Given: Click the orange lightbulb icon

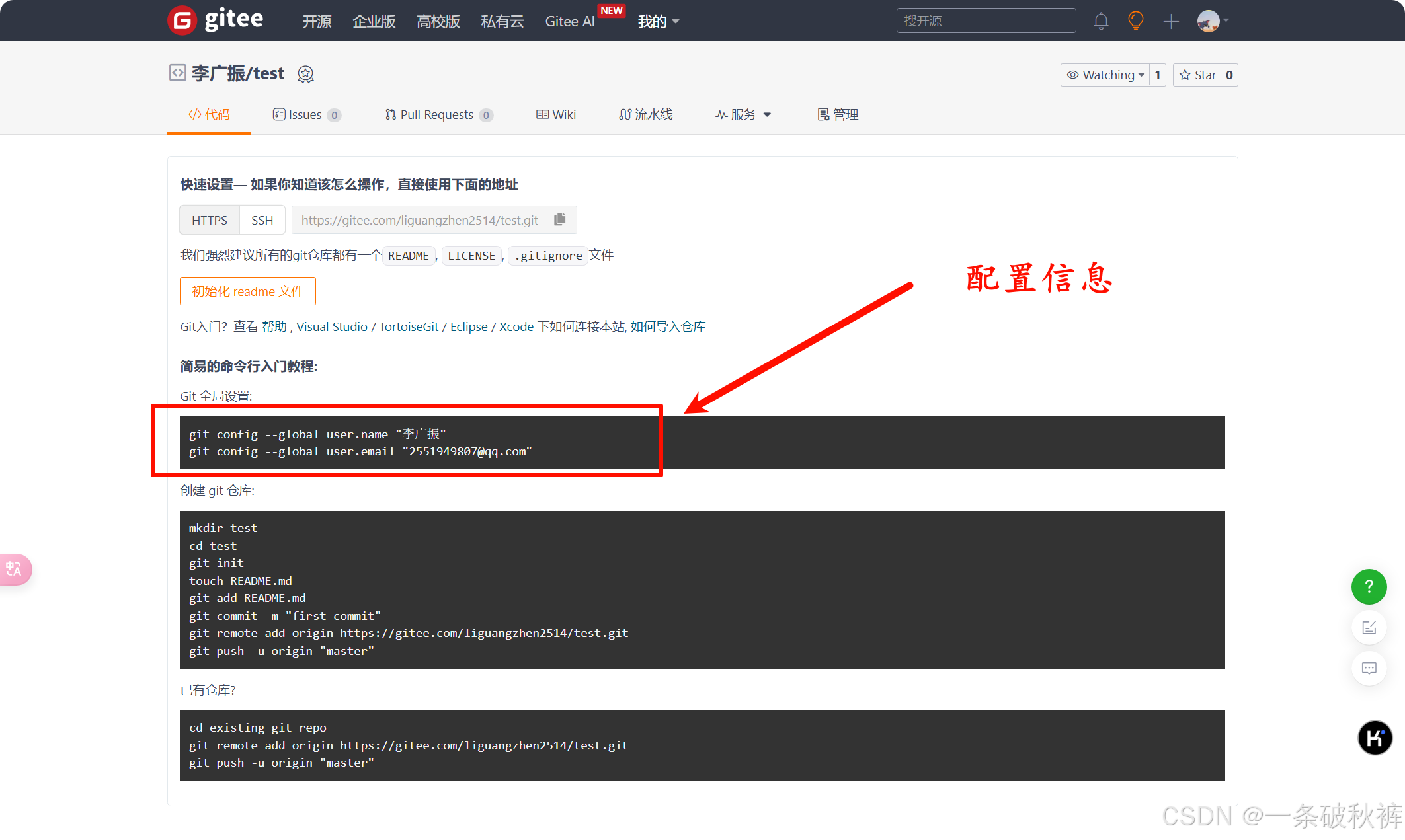Looking at the screenshot, I should coord(1136,20).
